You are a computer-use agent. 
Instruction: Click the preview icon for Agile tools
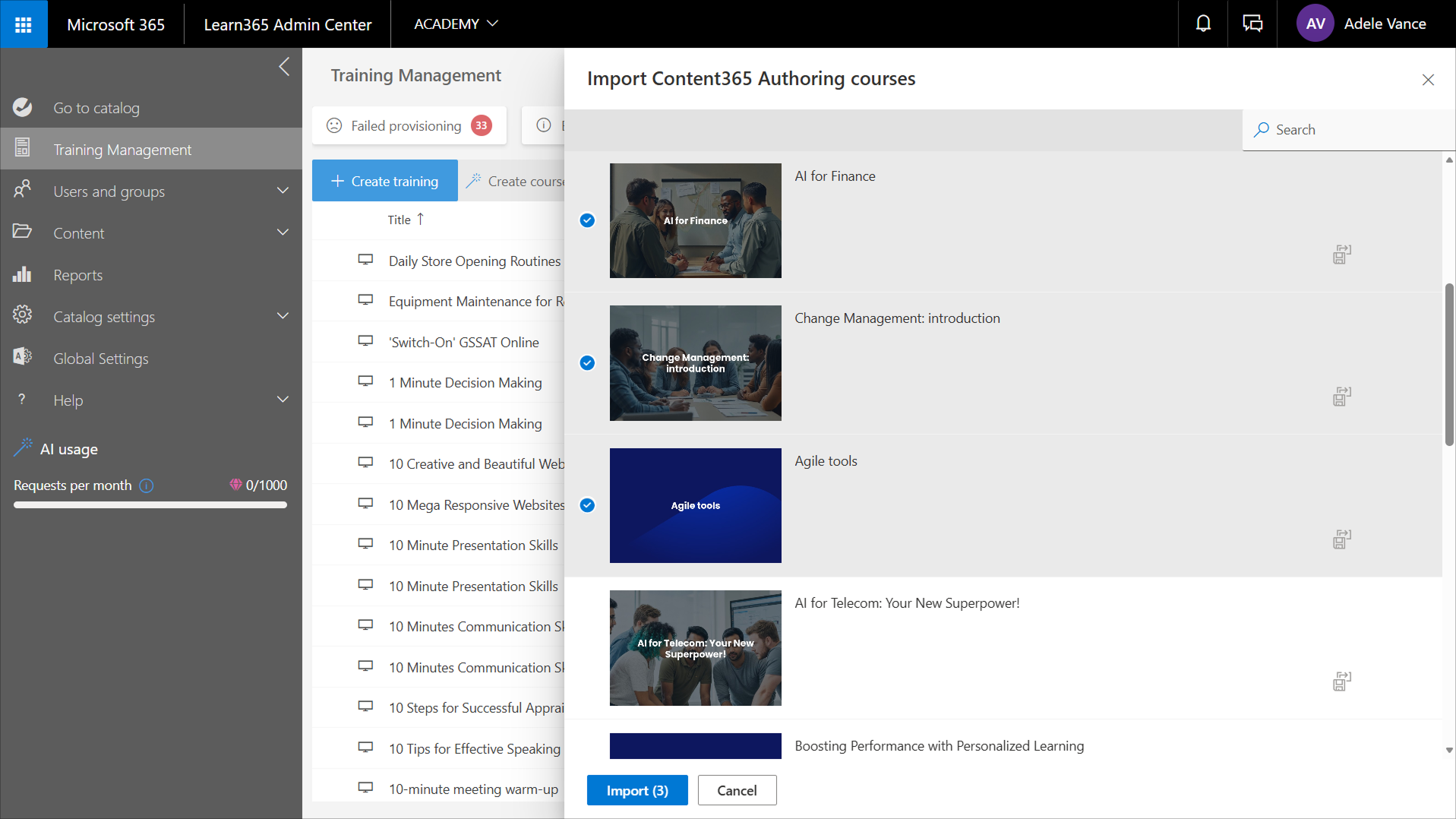(x=1342, y=539)
